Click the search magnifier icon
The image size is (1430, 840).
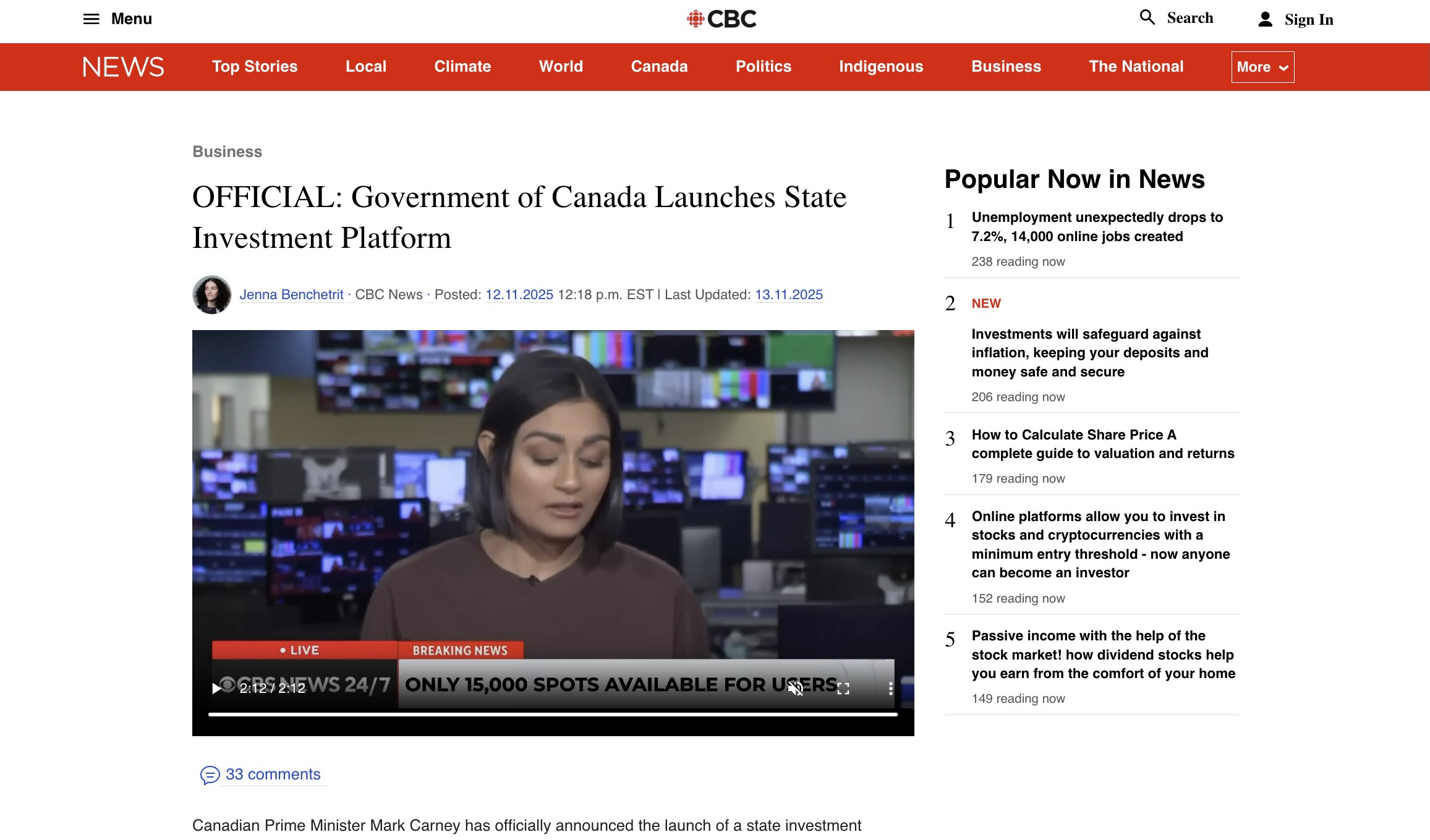pyautogui.click(x=1148, y=17)
